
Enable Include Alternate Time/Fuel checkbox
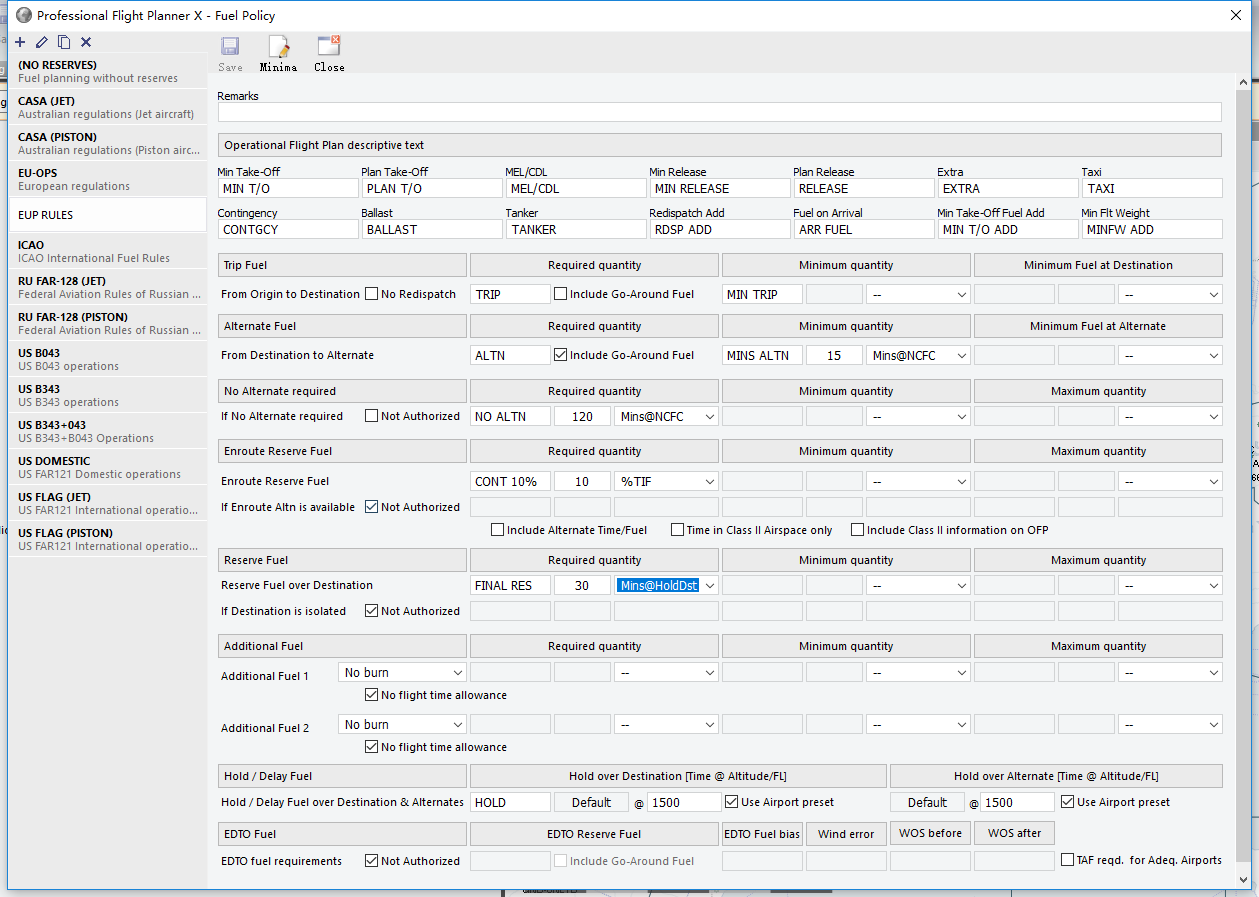pos(497,530)
